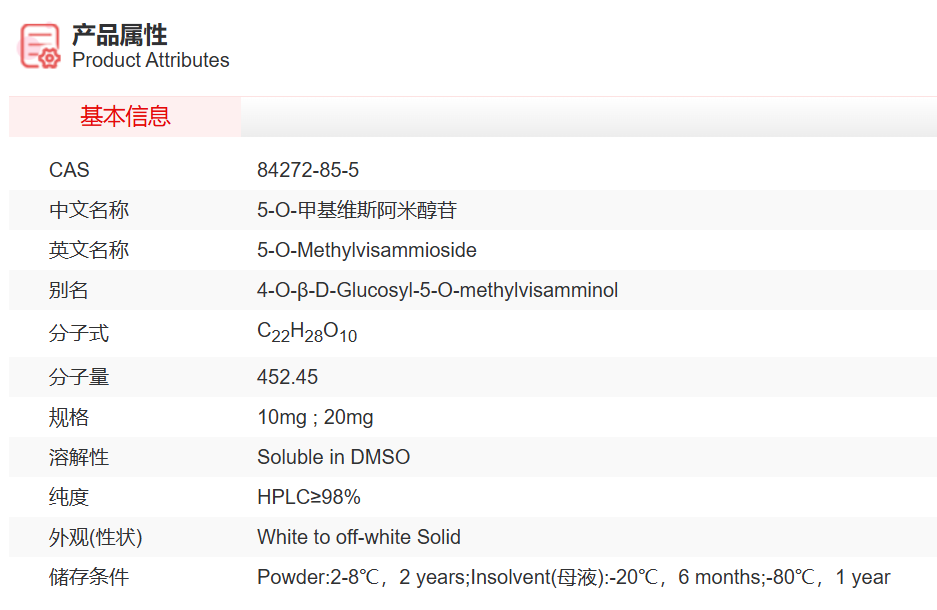Click the 产品属性 heading
937x610 pixels.
click(x=119, y=35)
